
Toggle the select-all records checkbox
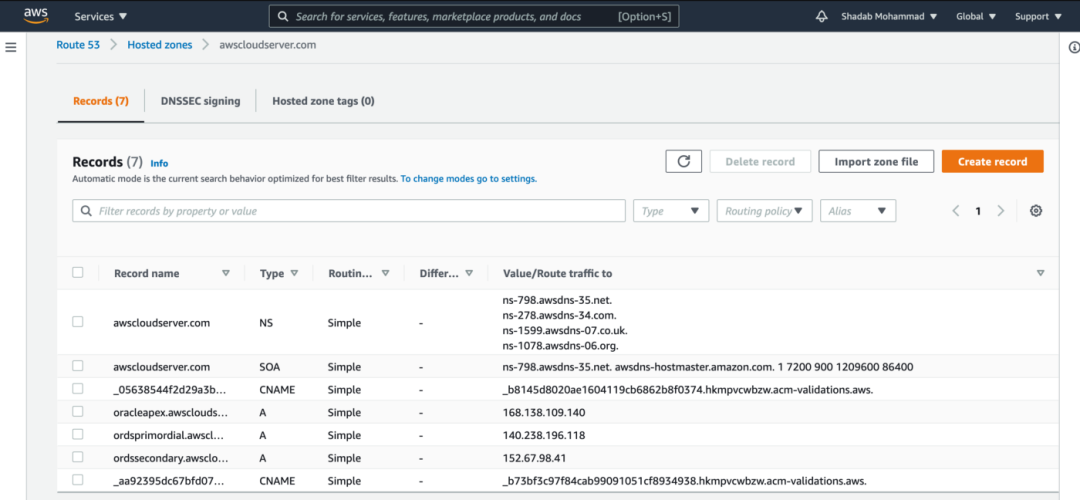[x=78, y=272]
